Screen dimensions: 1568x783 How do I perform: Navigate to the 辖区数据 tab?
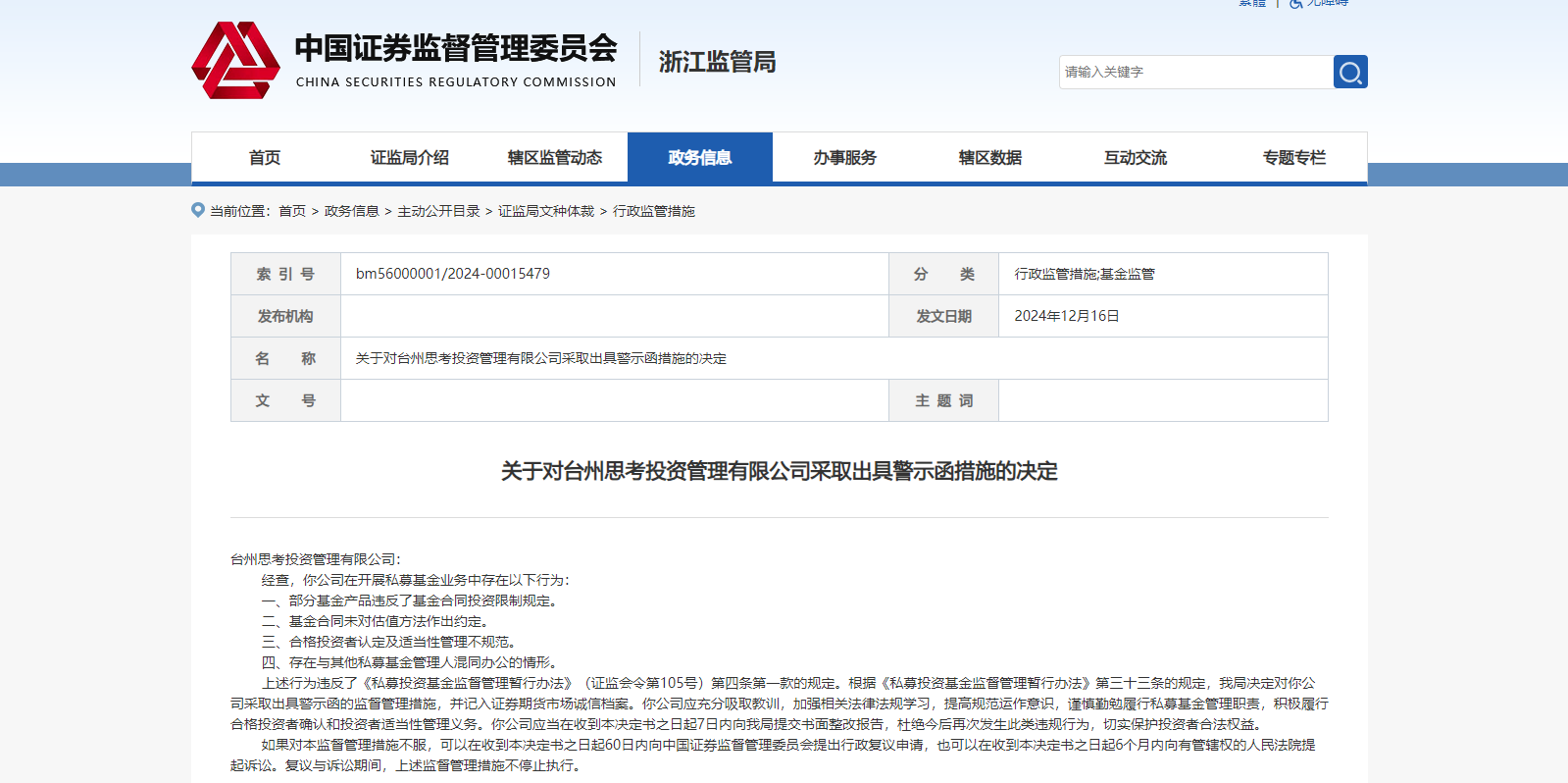tap(989, 158)
